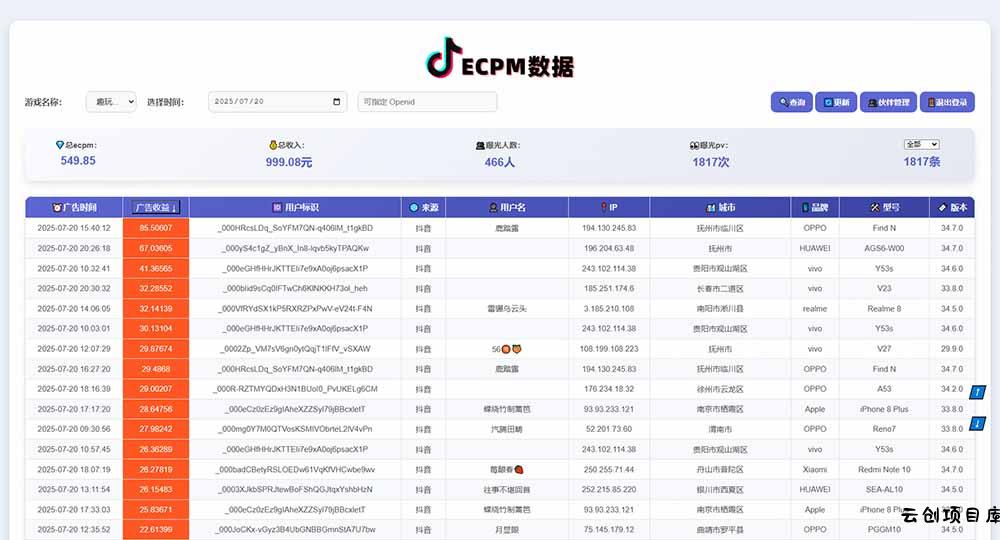The height and width of the screenshot is (540, 1000).
Task: Click the TikTok logo in the page title
Action: pyautogui.click(x=444, y=59)
